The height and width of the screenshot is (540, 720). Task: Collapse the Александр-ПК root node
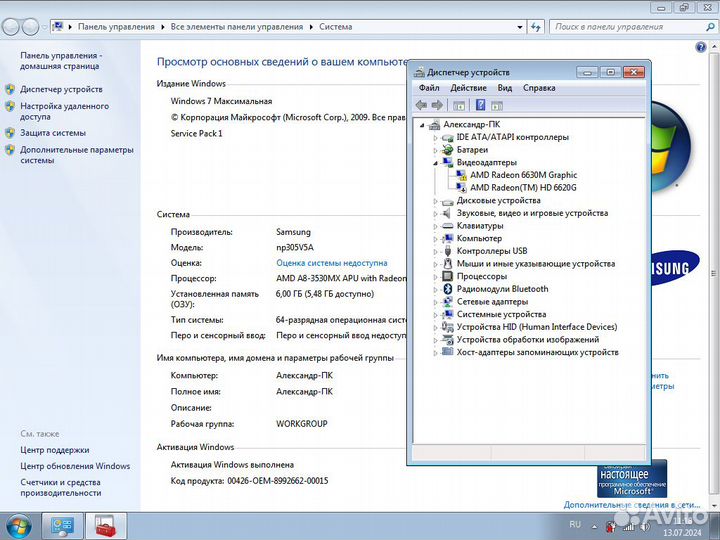(x=422, y=125)
